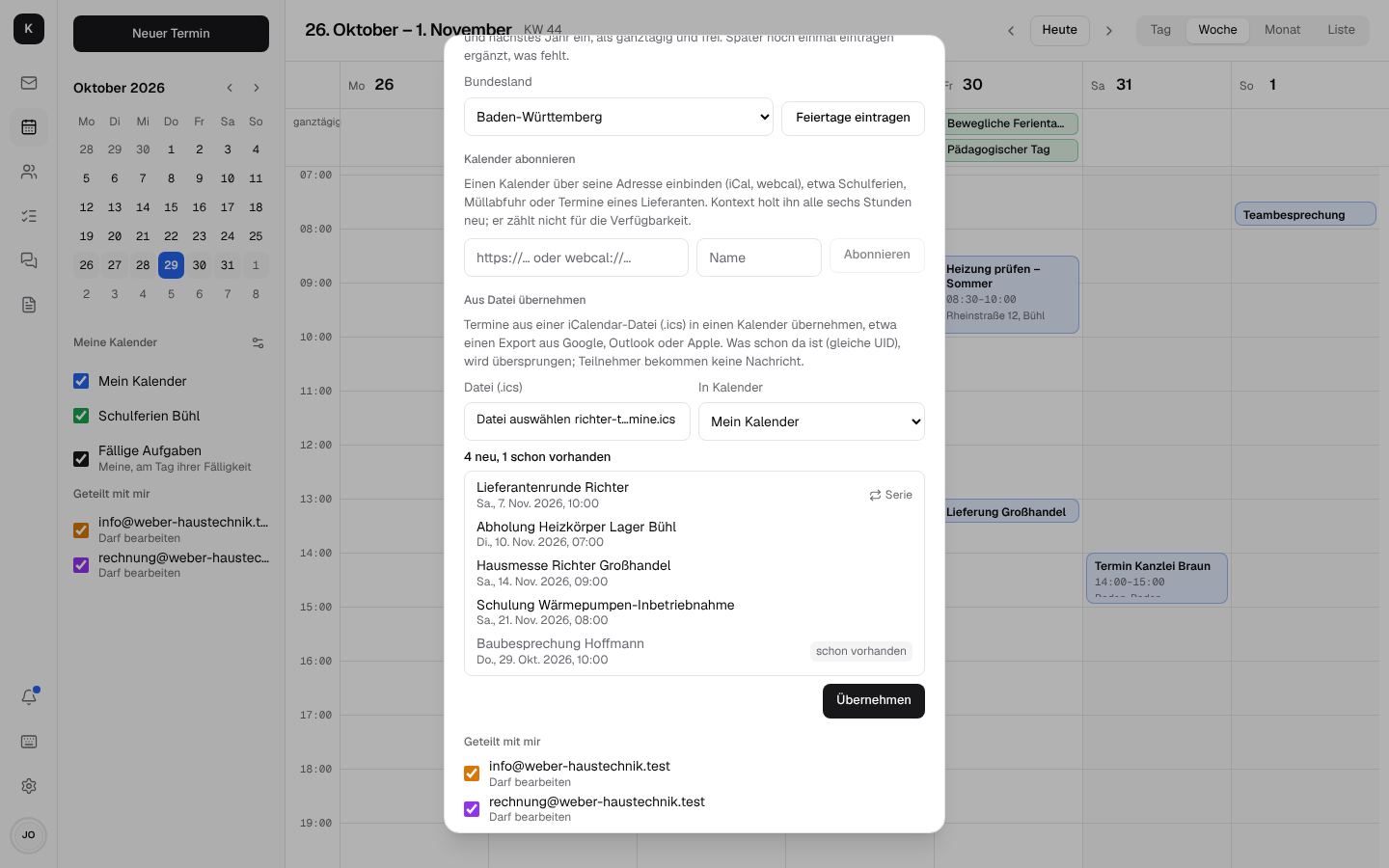The image size is (1389, 868).
Task: Toggle the Schulferien Bühl checkbox
Action: coord(81,416)
